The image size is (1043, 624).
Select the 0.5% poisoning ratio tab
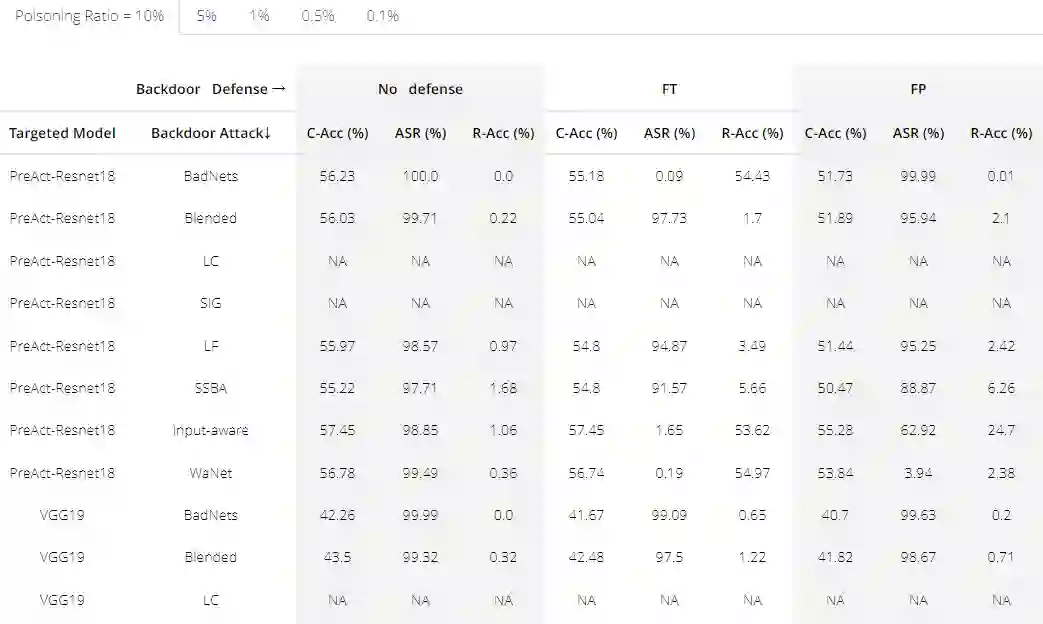(x=318, y=16)
